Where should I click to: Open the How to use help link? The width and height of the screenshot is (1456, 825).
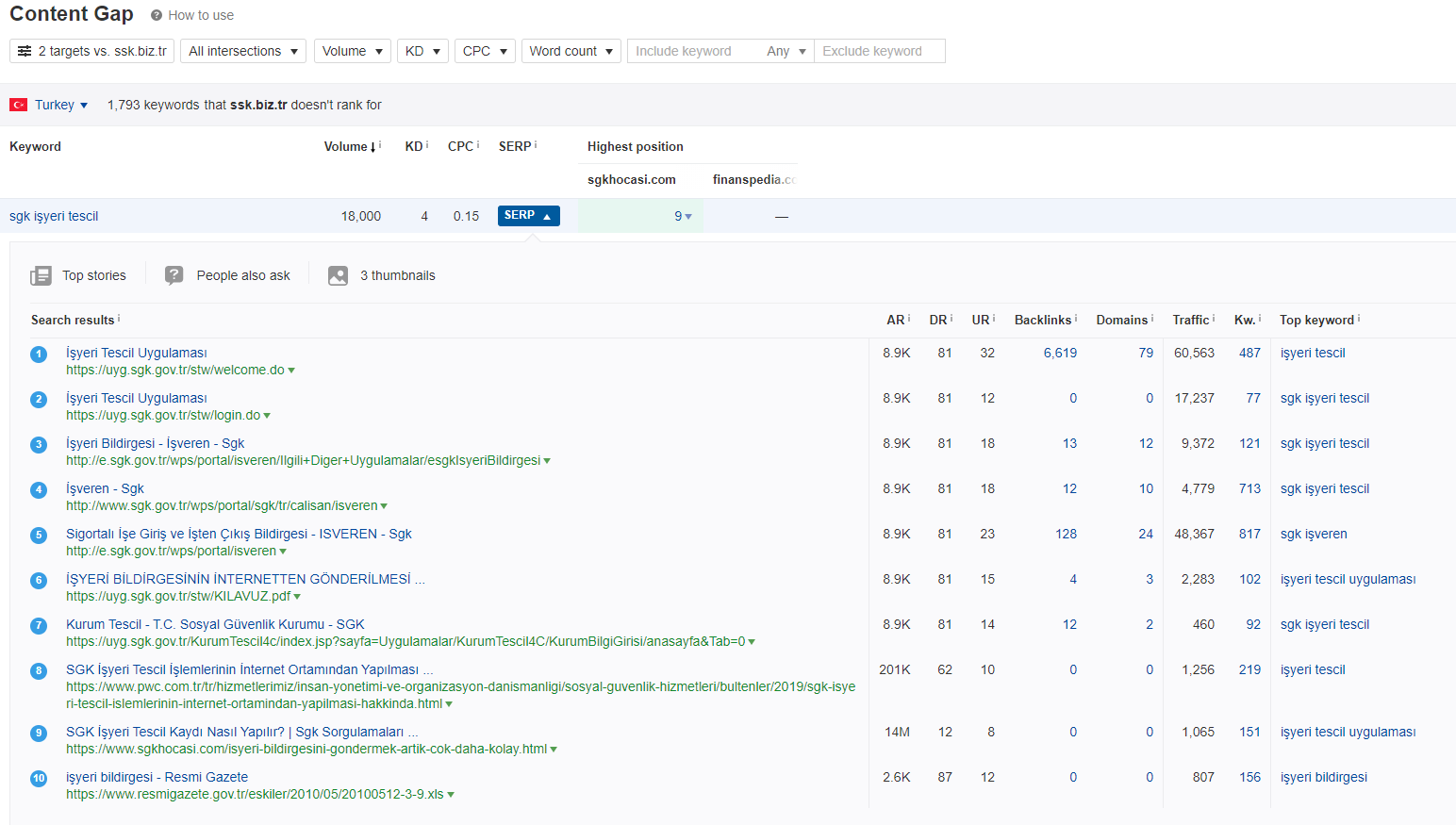[x=200, y=15]
